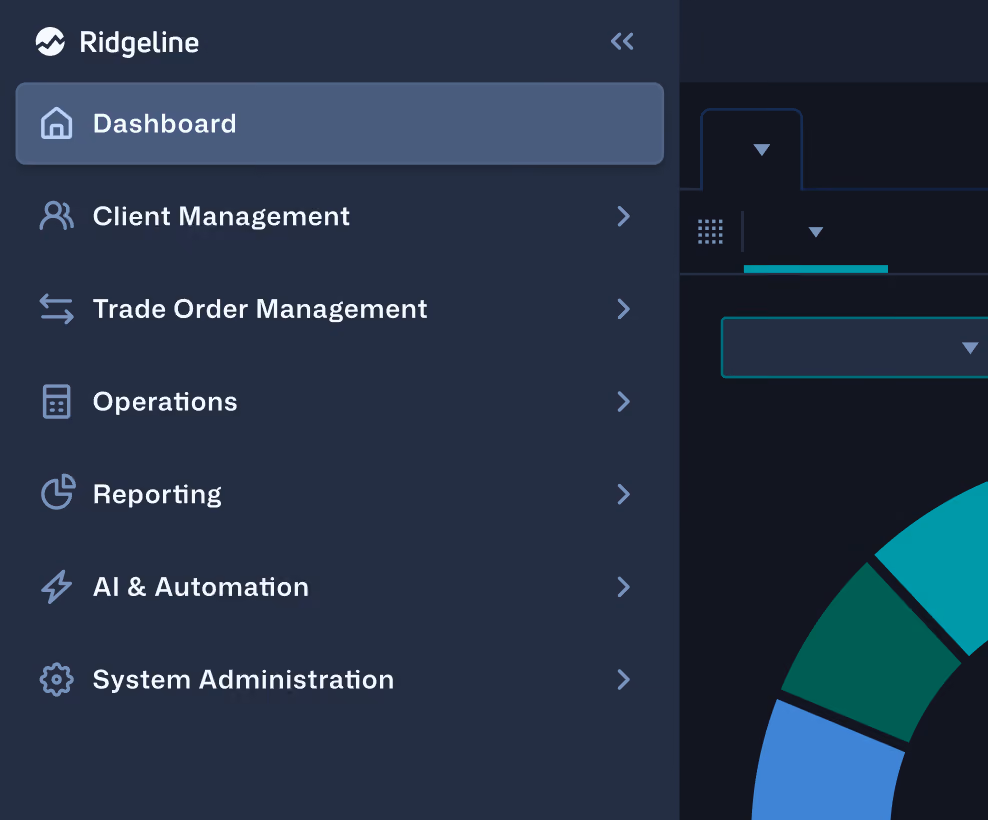Viewport: 988px width, 820px height.
Task: Click the Reporting pie chart icon
Action: click(58, 492)
